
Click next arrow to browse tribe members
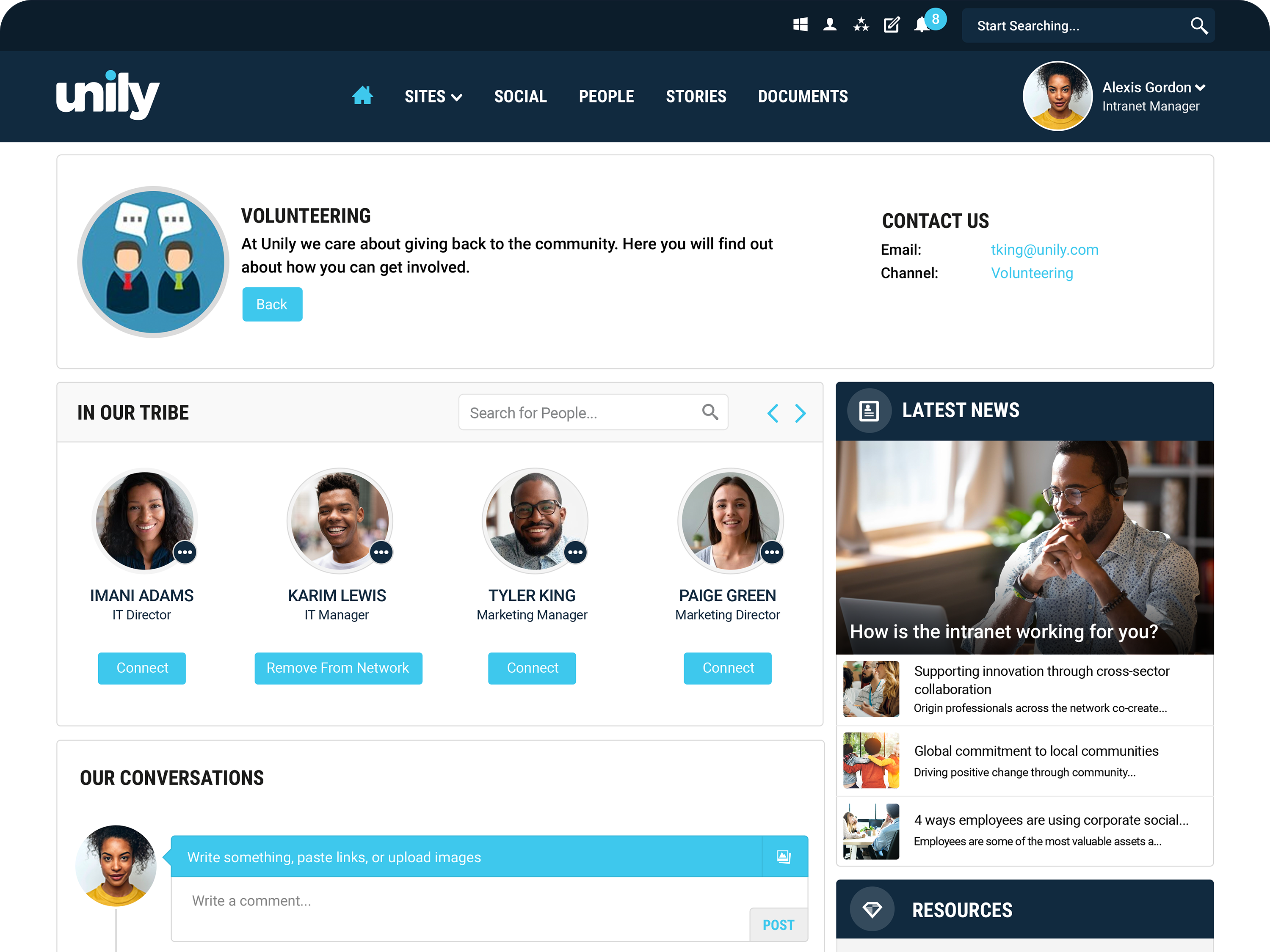(800, 413)
